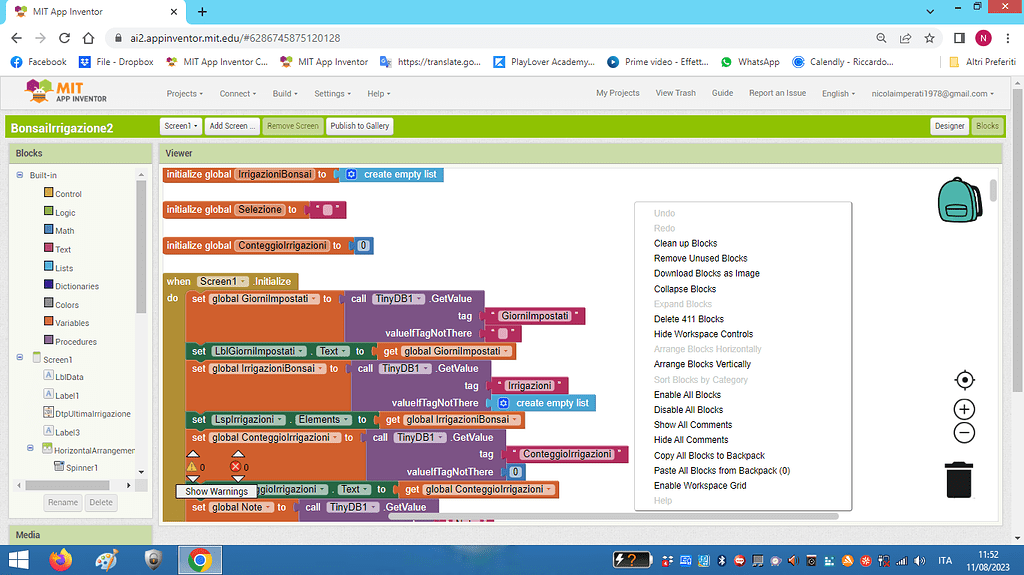Click the address bar URL field
Image resolution: width=1024 pixels, height=575 pixels.
click(490, 38)
